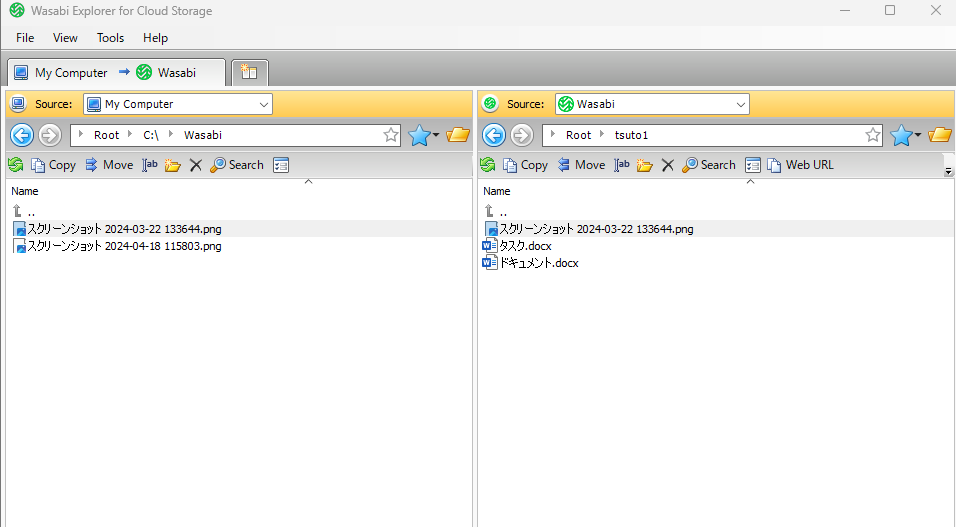Open the blue star favorites menu, left pane
Image resolution: width=956 pixels, height=527 pixels.
[423, 135]
